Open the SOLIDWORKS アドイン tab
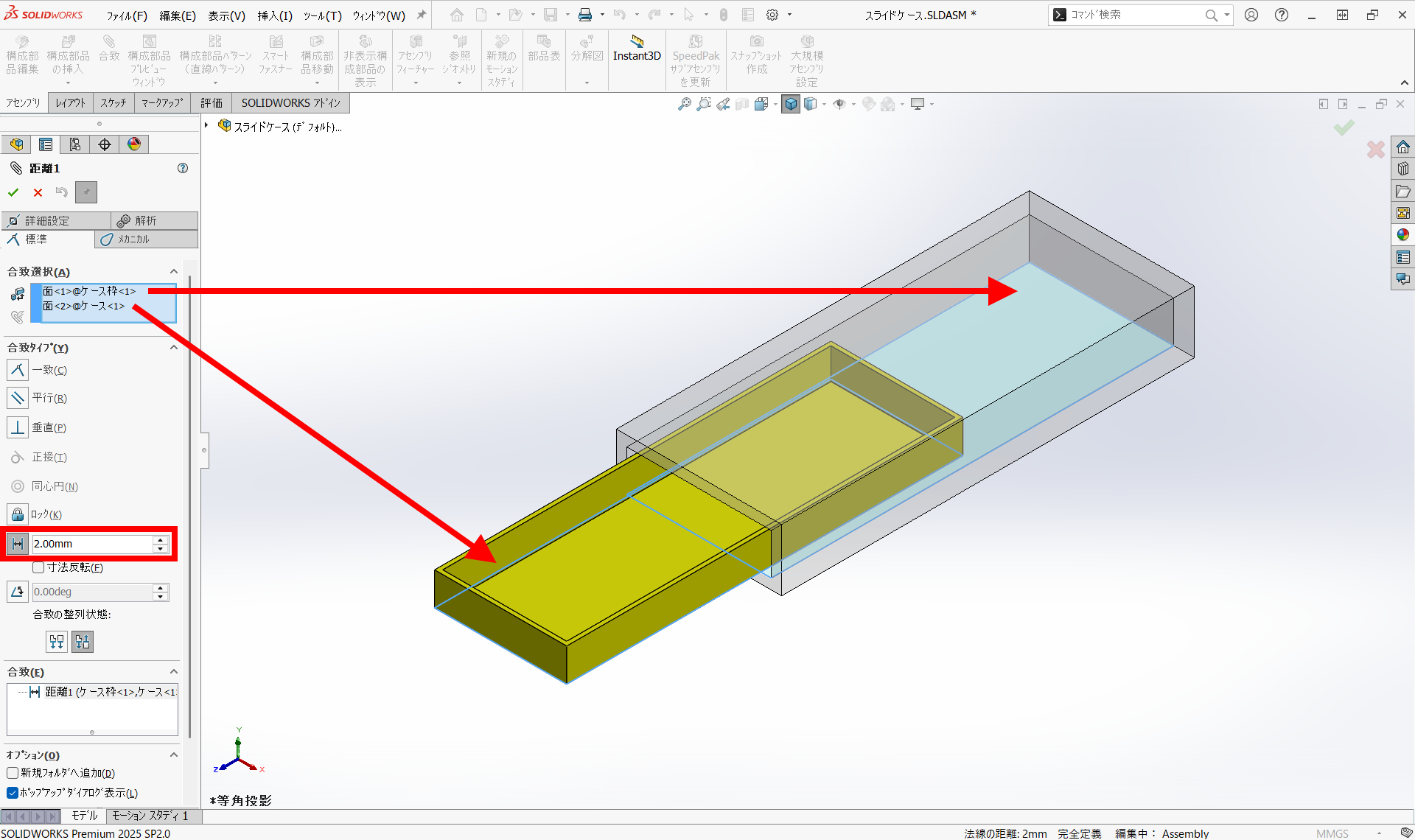 point(291,102)
